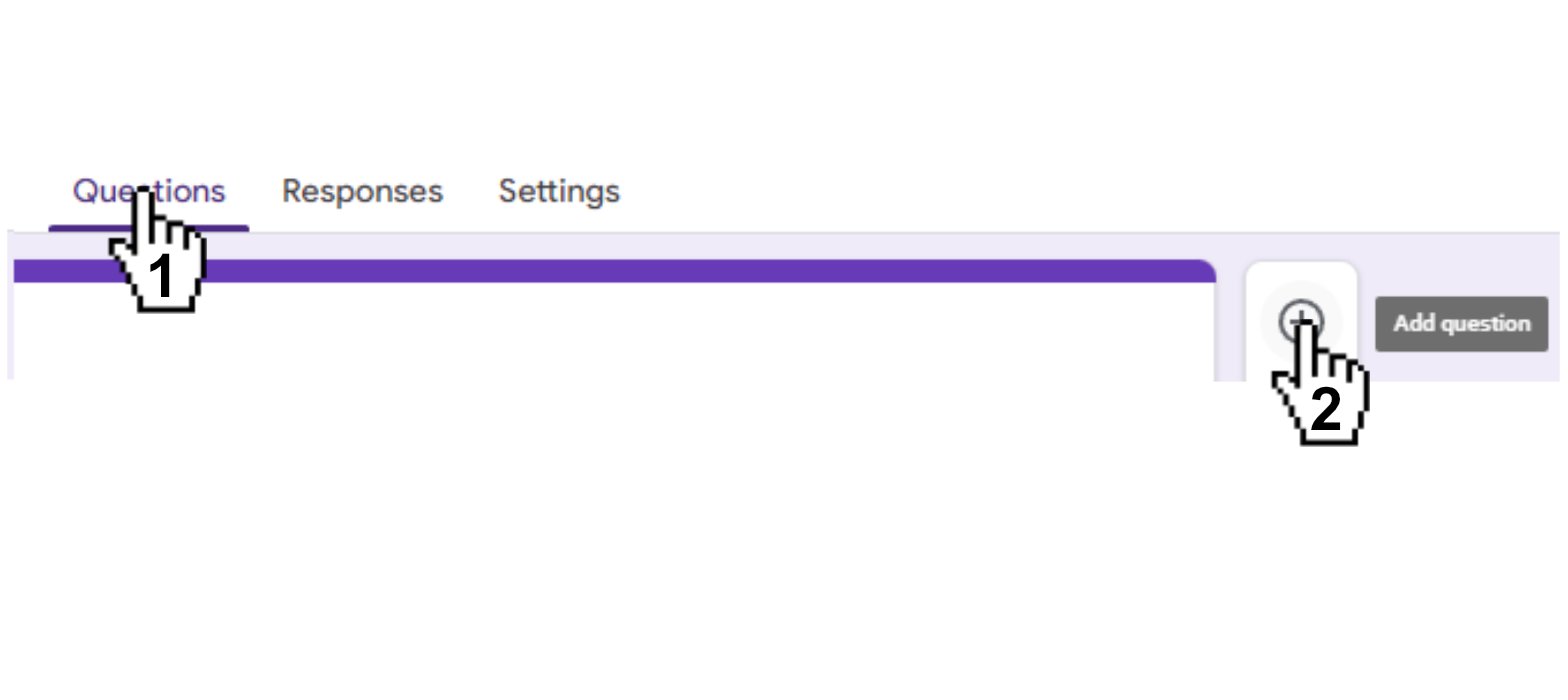Open the Questions tab
Viewport: 1568px width, 700px height.
pos(149,191)
